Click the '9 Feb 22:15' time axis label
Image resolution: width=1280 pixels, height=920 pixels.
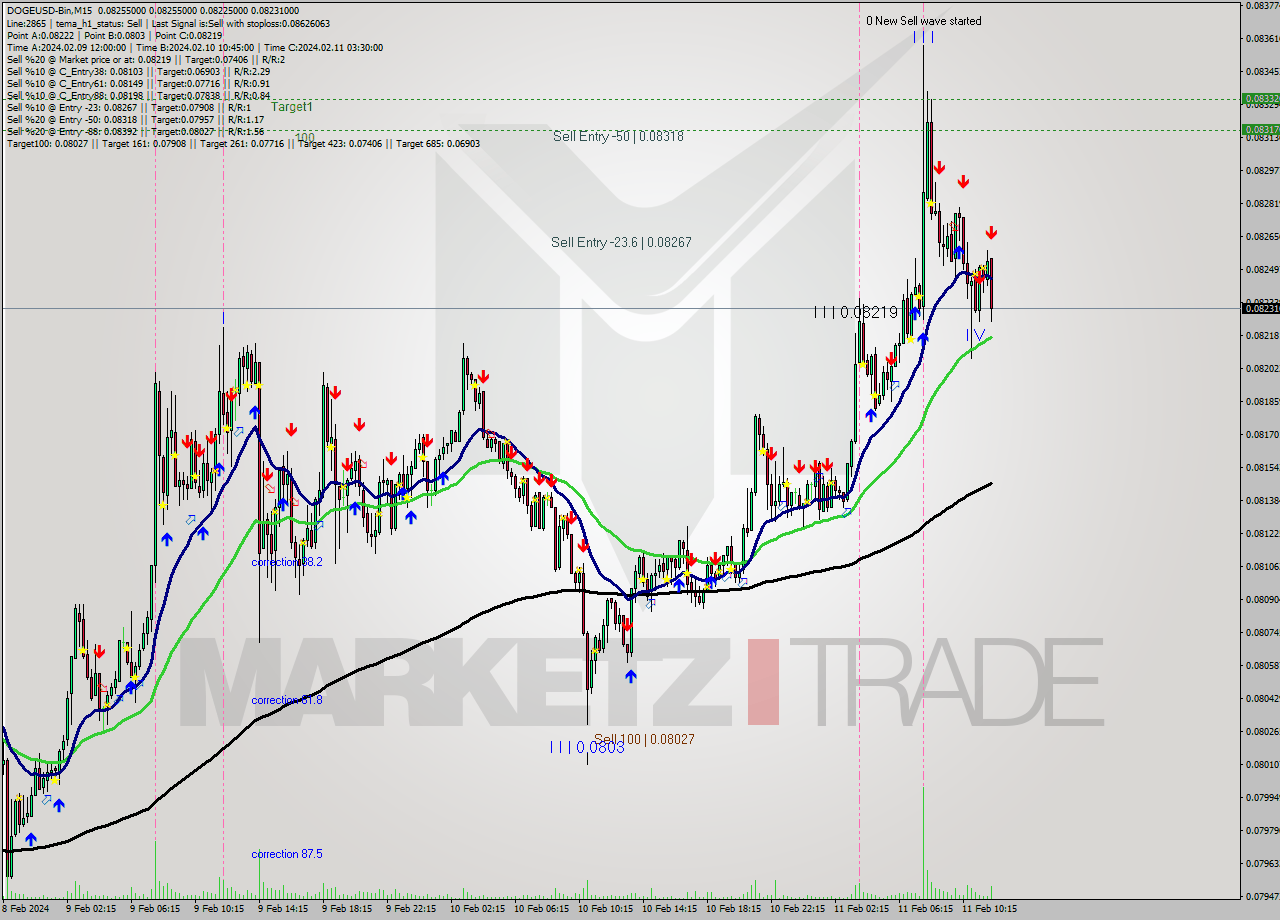411,909
